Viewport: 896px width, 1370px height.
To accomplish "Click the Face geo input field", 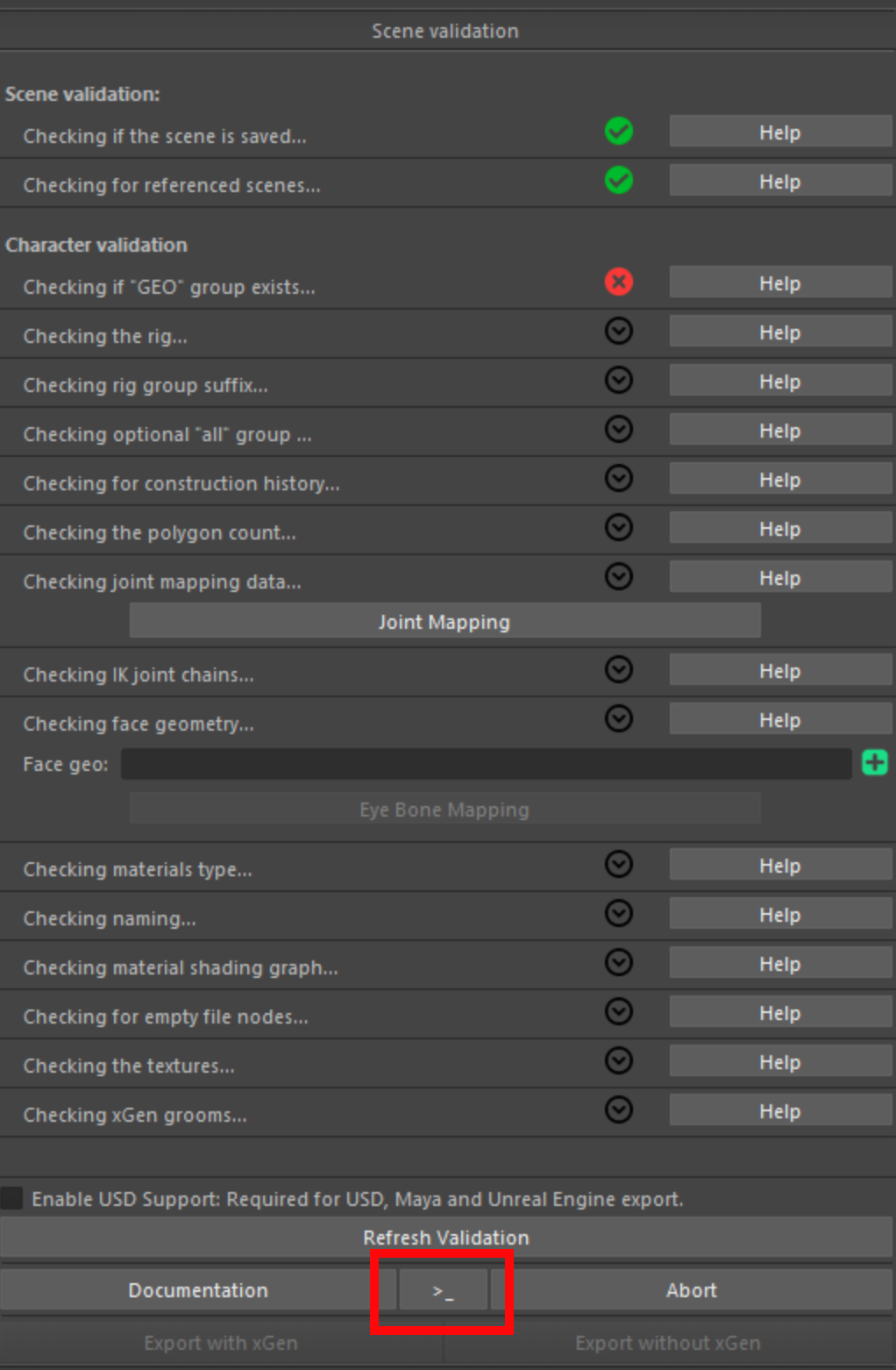I will 486,764.
